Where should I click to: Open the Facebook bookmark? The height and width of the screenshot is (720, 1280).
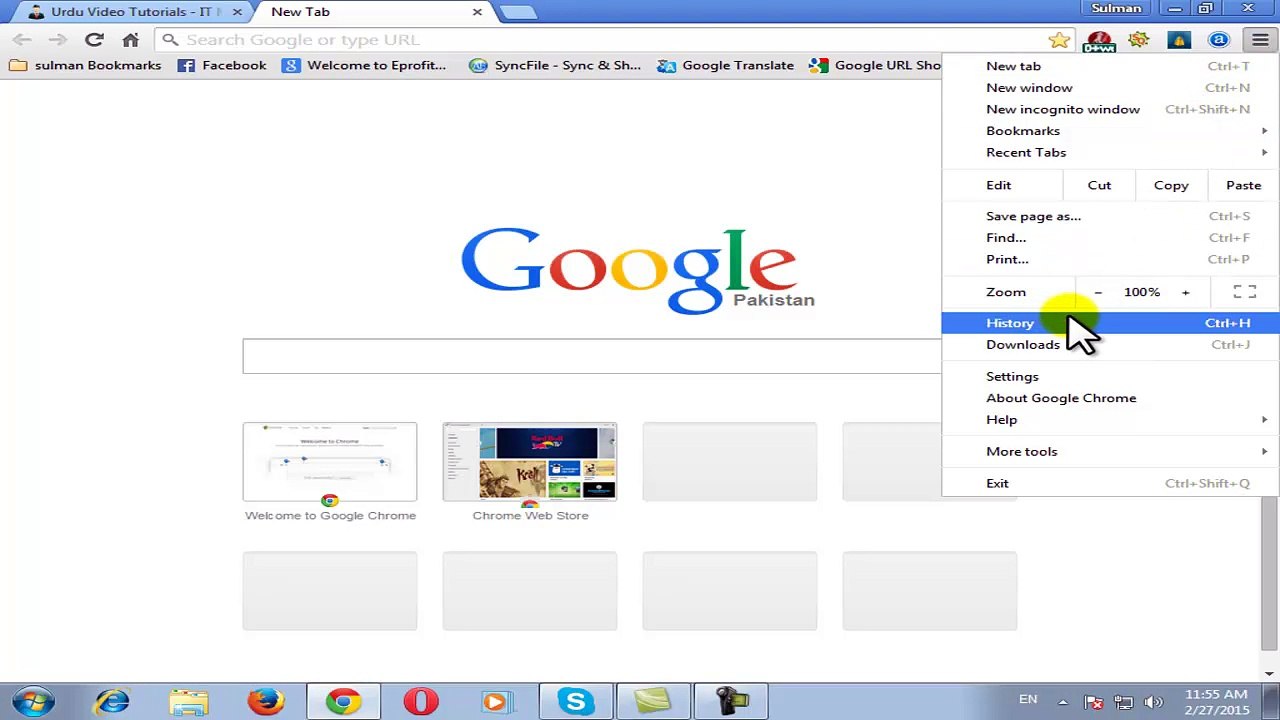222,65
